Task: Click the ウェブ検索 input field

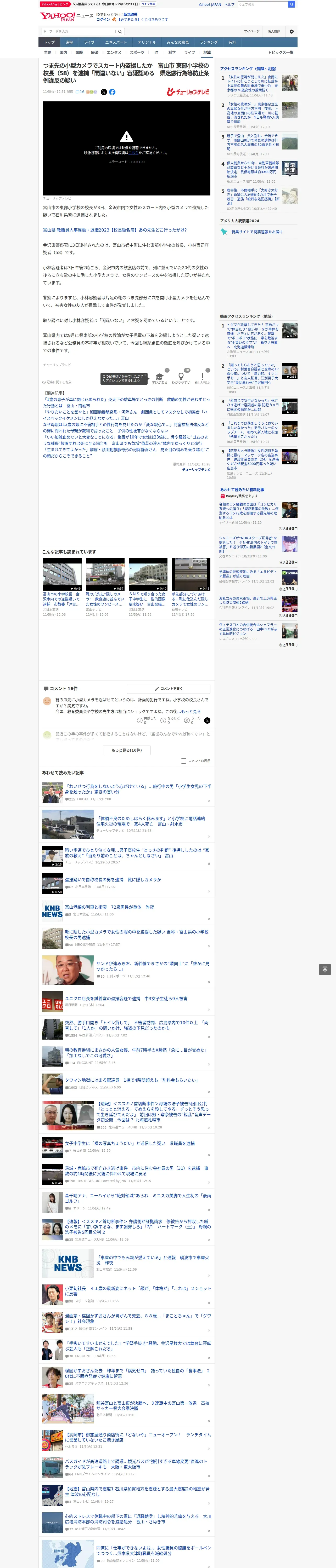Action: 263,4
